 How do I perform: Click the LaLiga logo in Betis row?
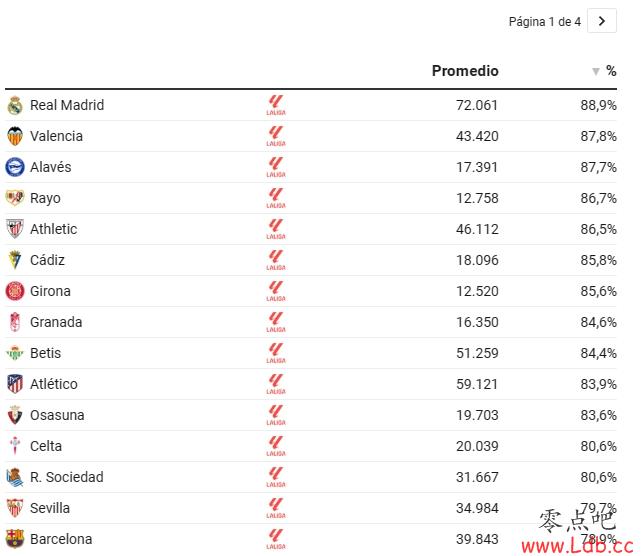(276, 353)
